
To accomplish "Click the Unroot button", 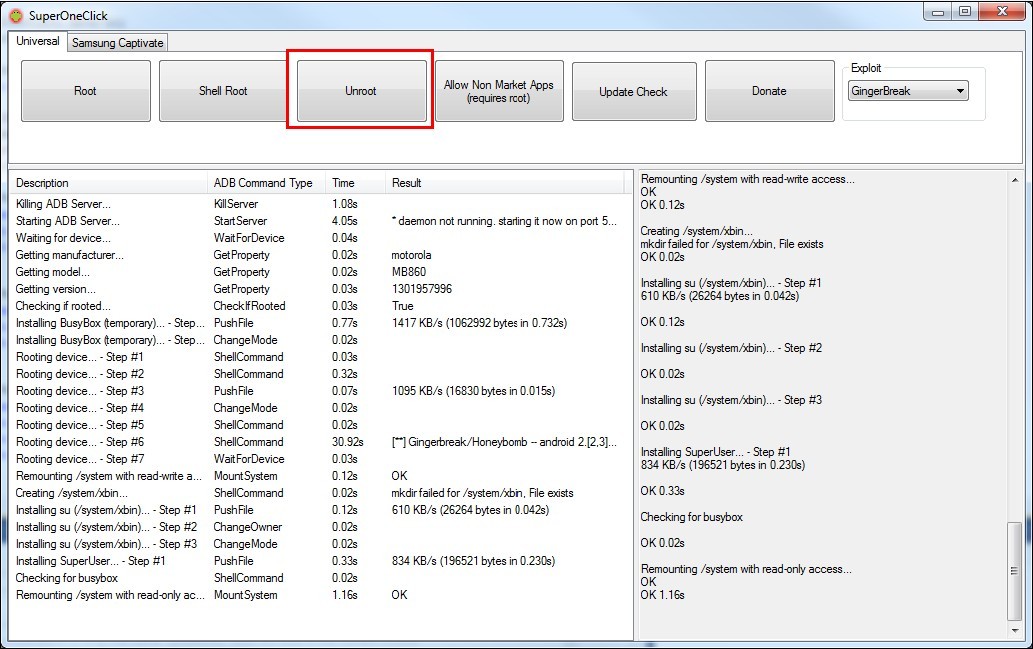I will coord(361,91).
